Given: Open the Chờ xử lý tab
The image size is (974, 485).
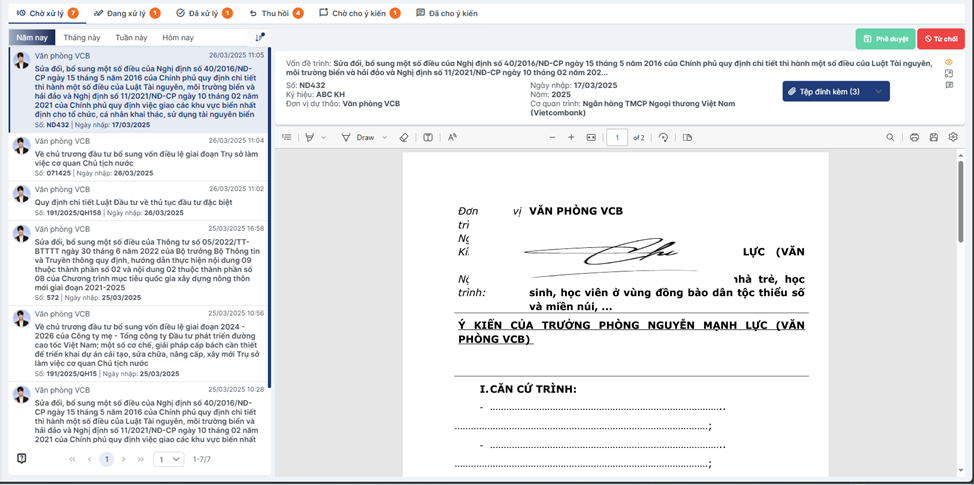Looking at the screenshot, I should tap(48, 13).
